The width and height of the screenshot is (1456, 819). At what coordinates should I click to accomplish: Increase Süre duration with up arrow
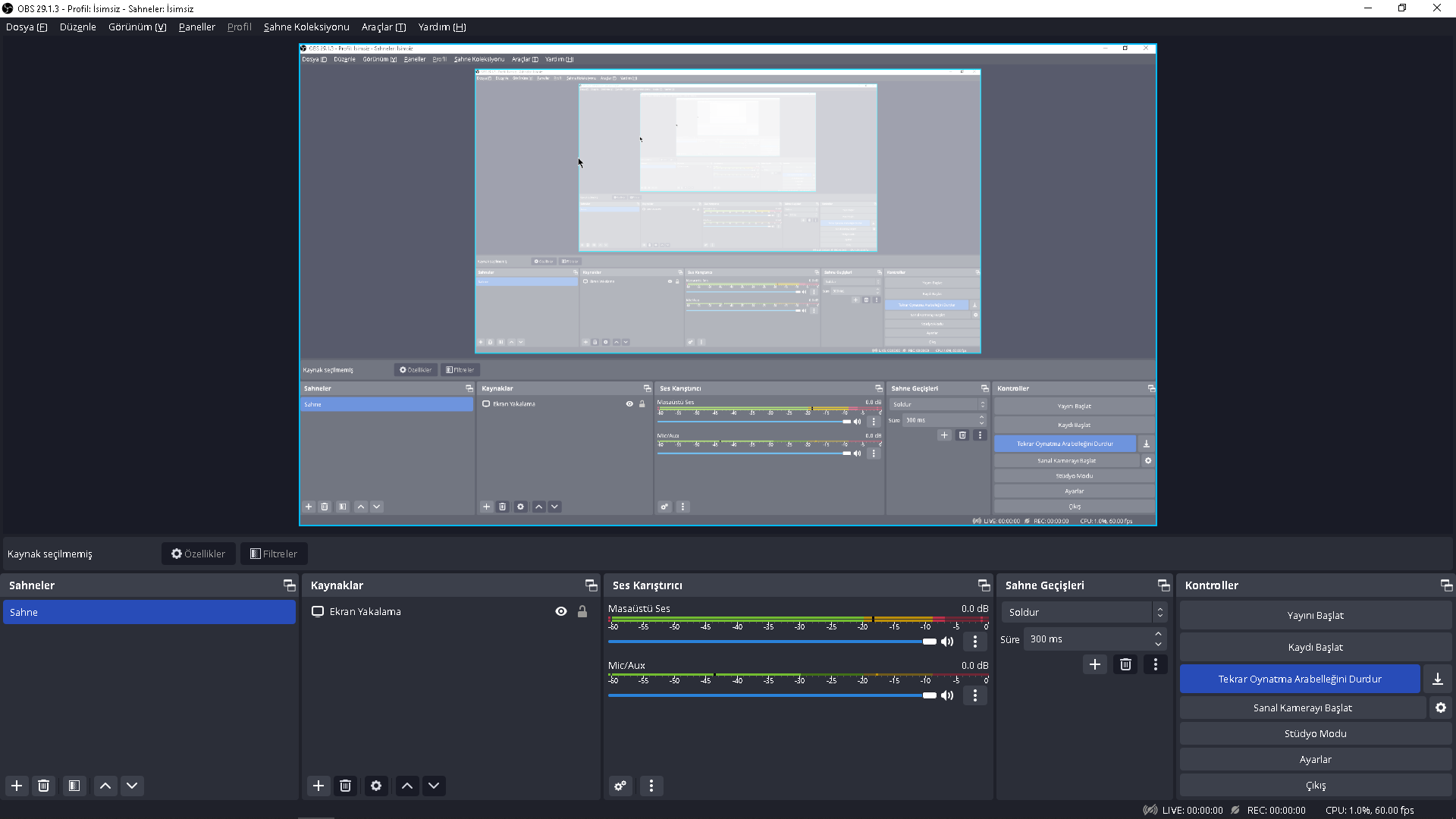1158,634
